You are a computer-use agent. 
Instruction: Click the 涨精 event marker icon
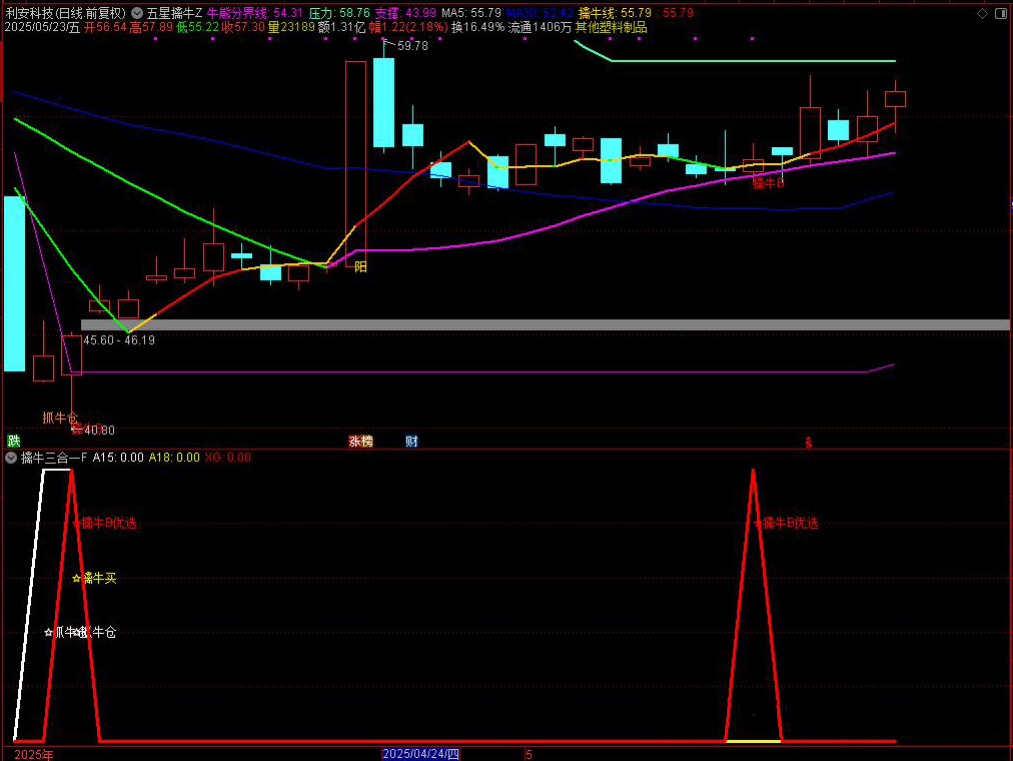coord(360,441)
